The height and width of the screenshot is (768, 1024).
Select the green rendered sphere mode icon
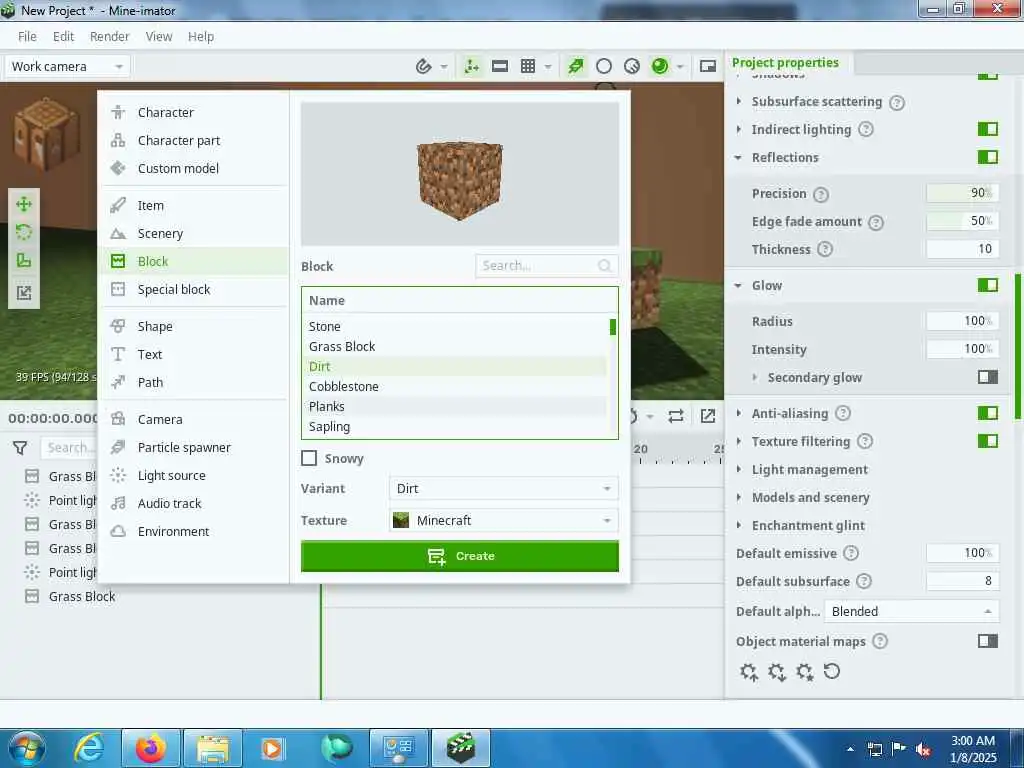pyautogui.click(x=660, y=66)
